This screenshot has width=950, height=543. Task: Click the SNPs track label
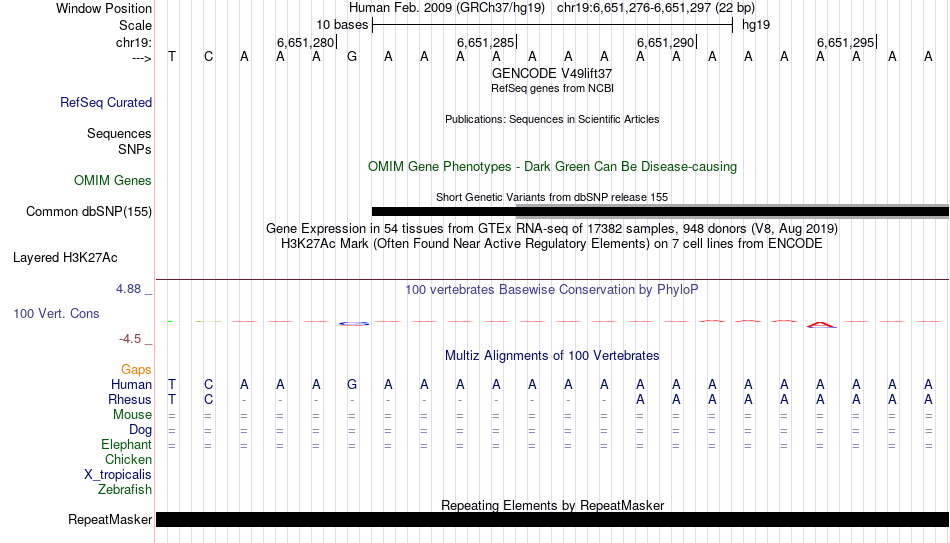[x=135, y=149]
